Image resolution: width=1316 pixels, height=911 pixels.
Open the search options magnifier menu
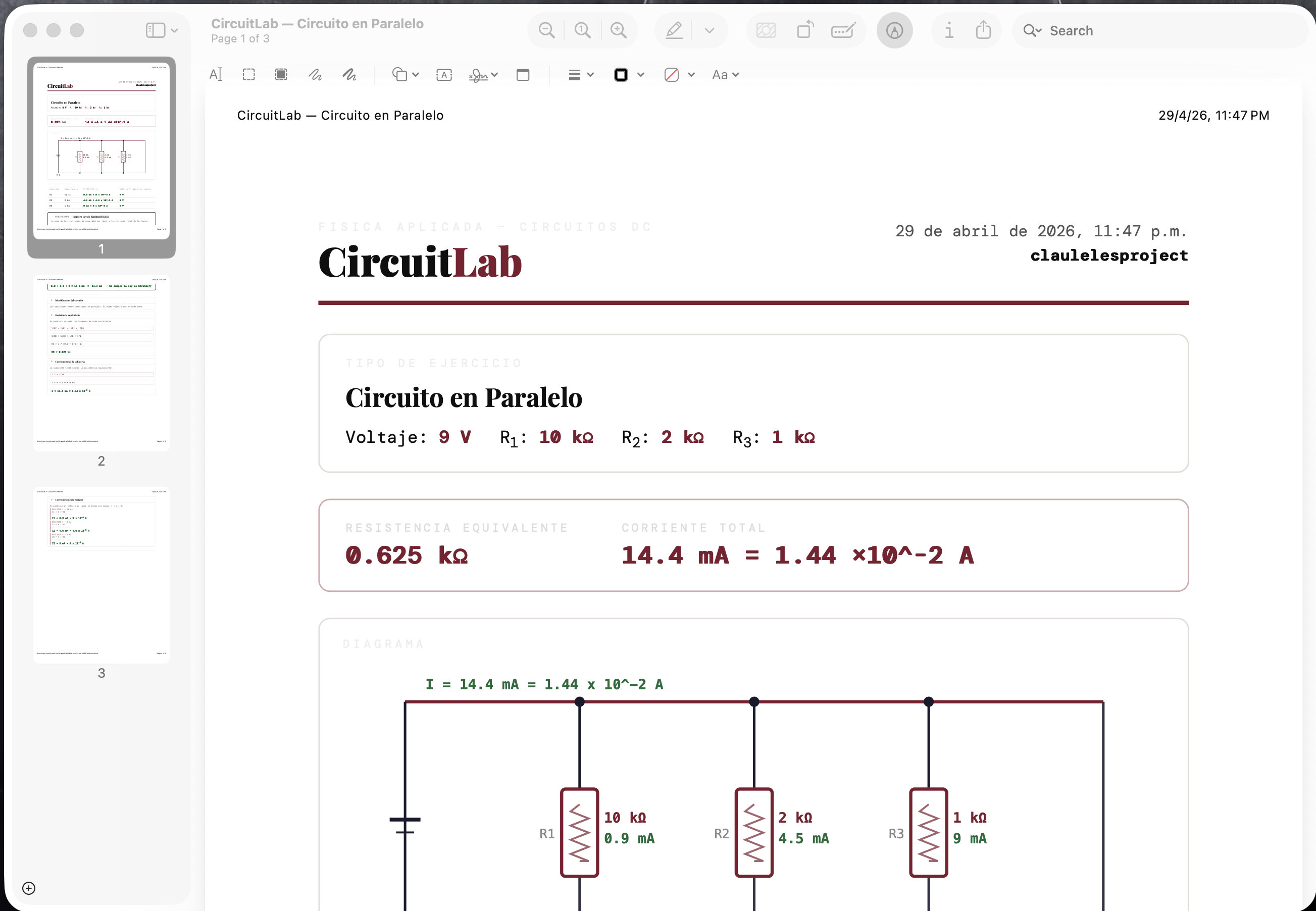(x=1032, y=31)
